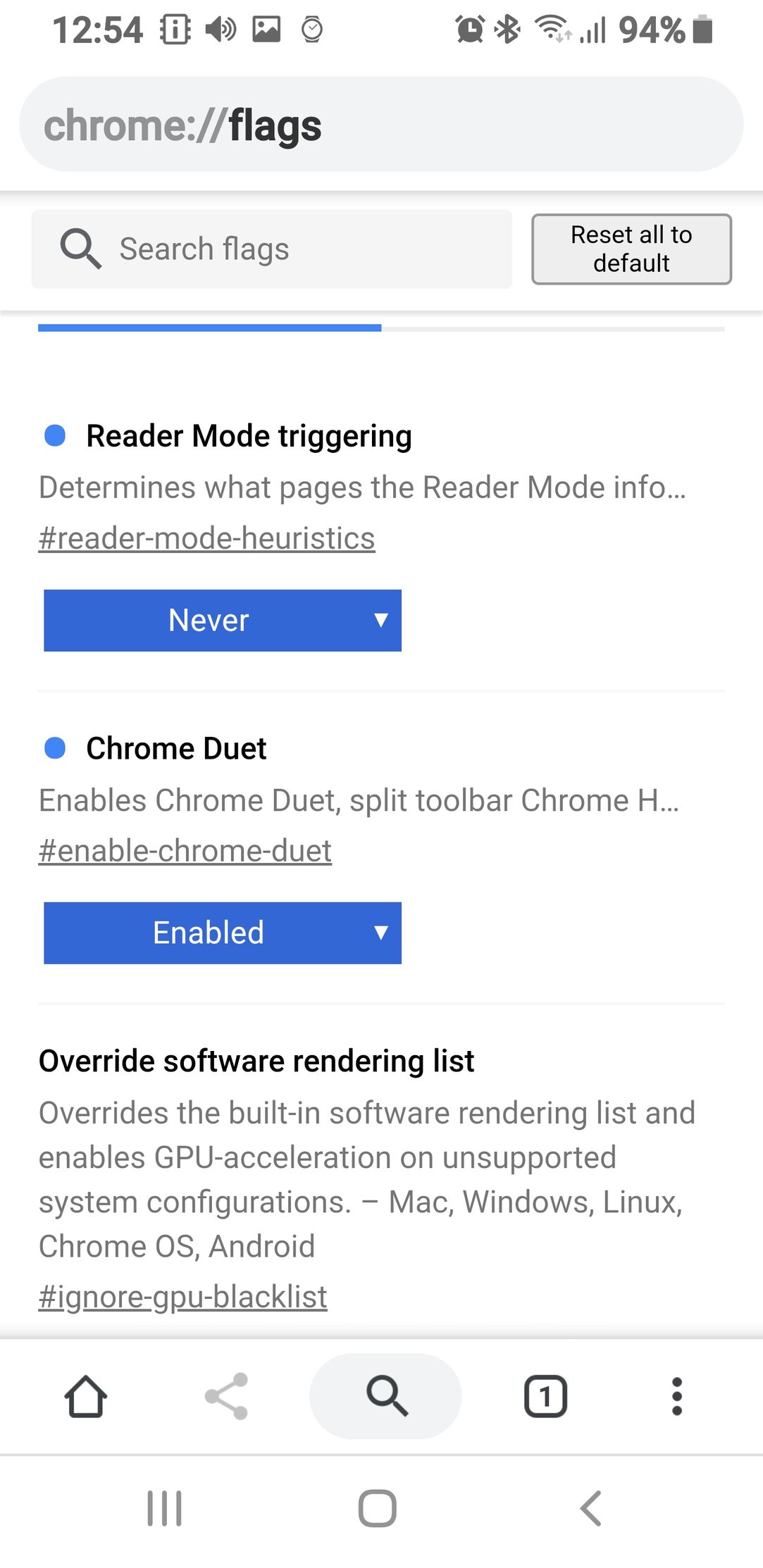This screenshot has height=1568, width=763.
Task: Open the Chrome Duet 'Enabled' dropdown
Action: pos(223,933)
